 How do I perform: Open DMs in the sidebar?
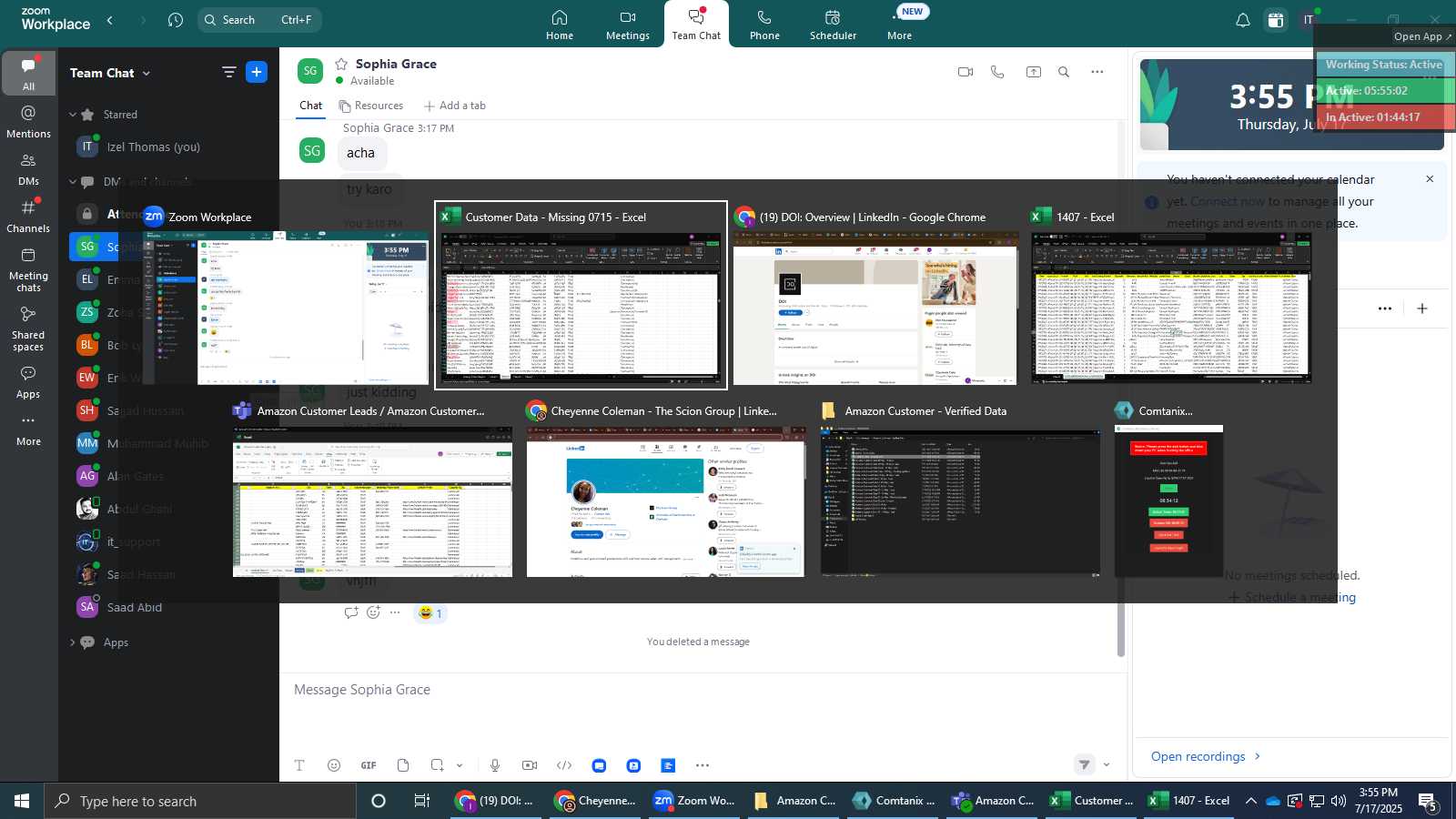[x=28, y=169]
